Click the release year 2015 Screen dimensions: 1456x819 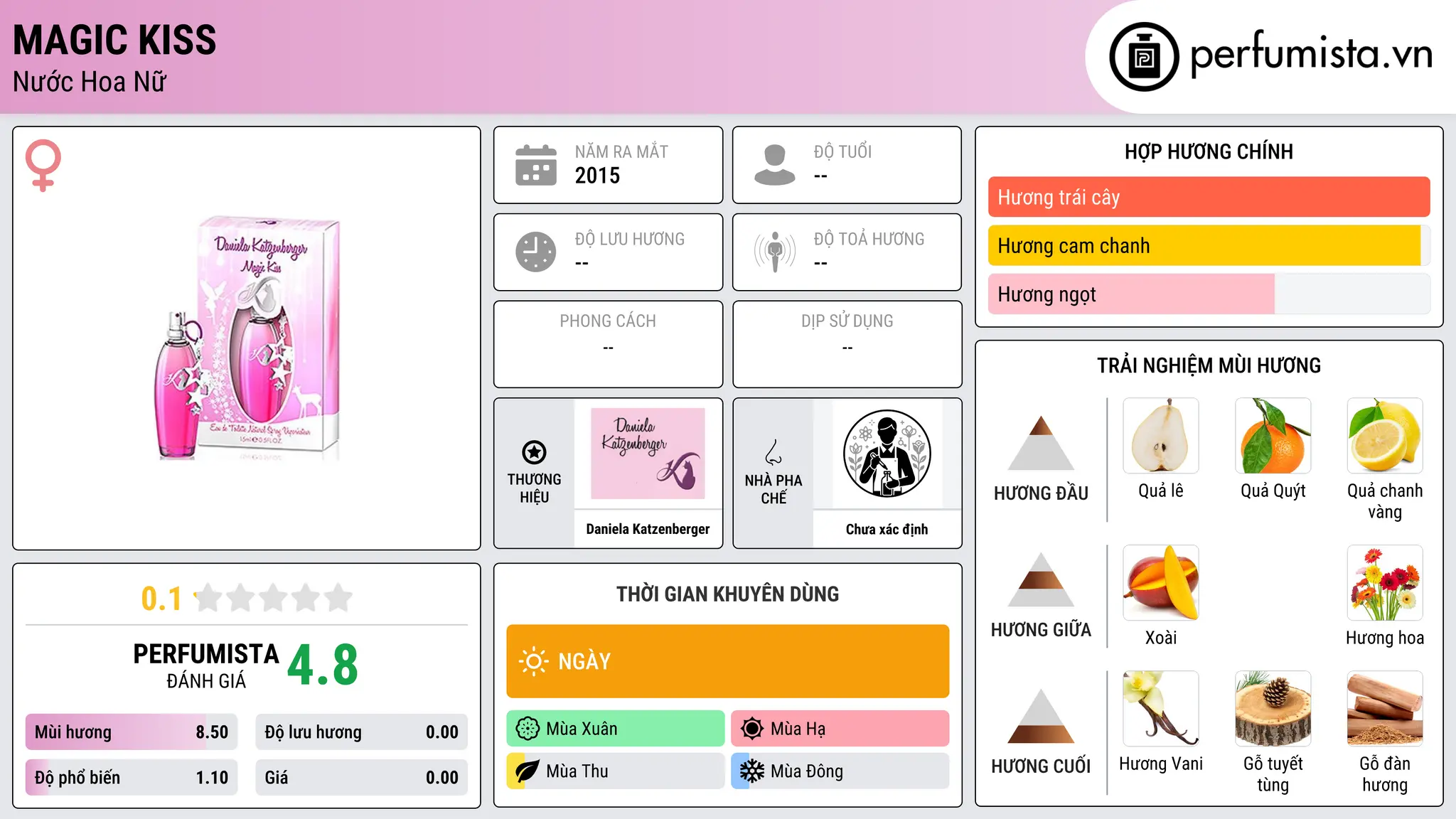click(597, 176)
